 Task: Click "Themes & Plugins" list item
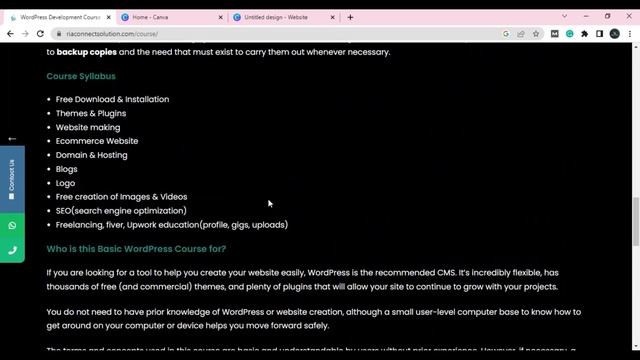(x=91, y=113)
